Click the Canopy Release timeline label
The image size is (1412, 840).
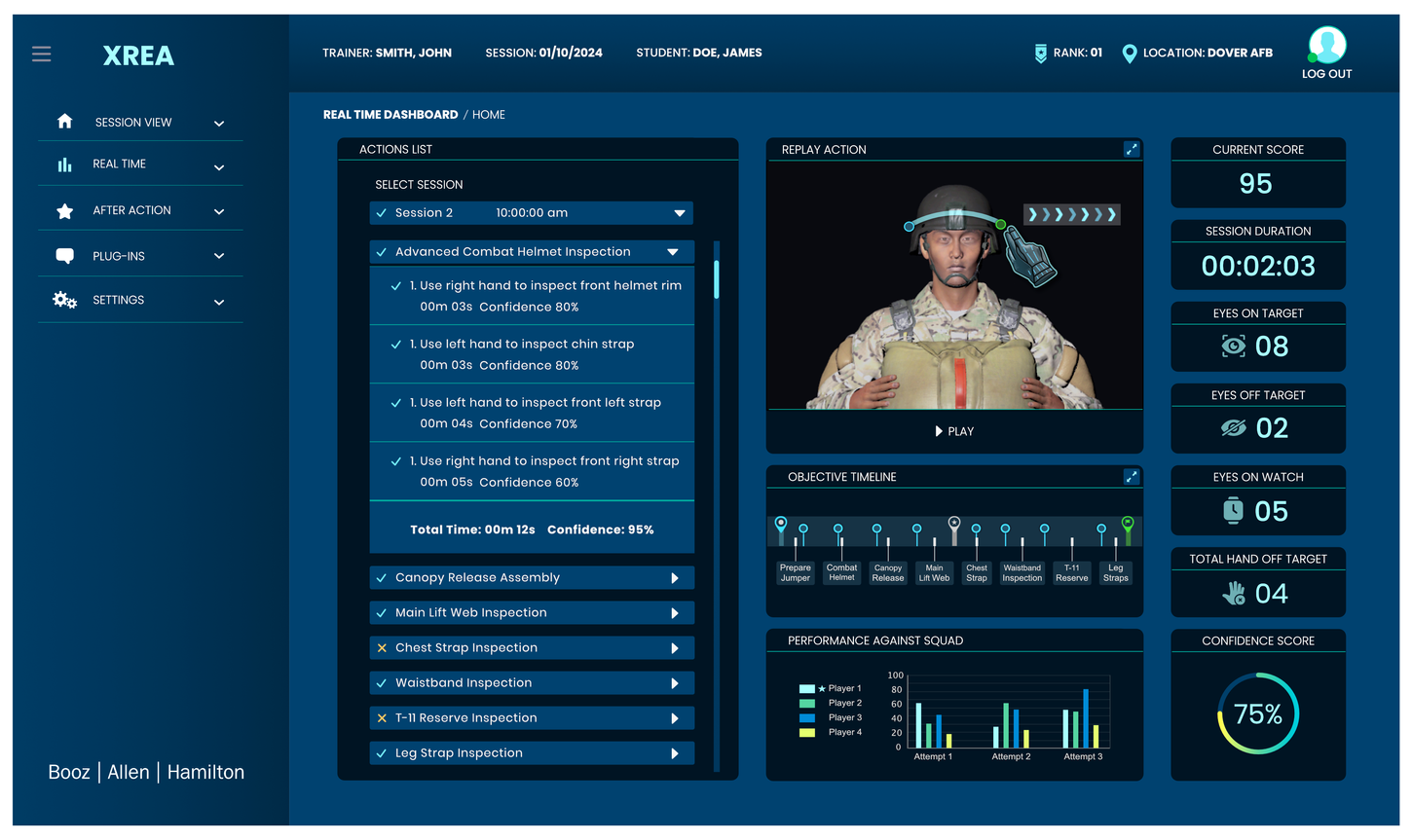[888, 572]
